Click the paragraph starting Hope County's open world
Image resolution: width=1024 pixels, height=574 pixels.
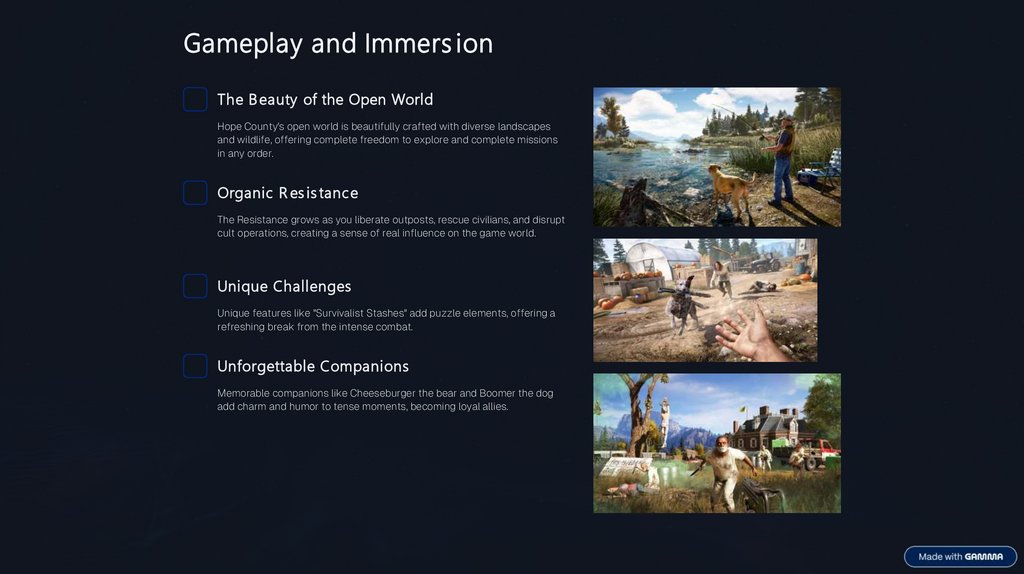pyautogui.click(x=388, y=140)
